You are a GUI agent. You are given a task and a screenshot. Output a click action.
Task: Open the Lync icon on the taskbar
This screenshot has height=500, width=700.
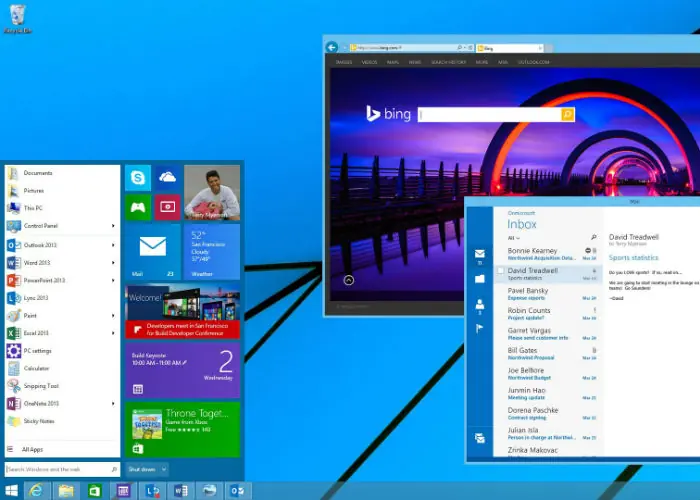click(x=152, y=491)
